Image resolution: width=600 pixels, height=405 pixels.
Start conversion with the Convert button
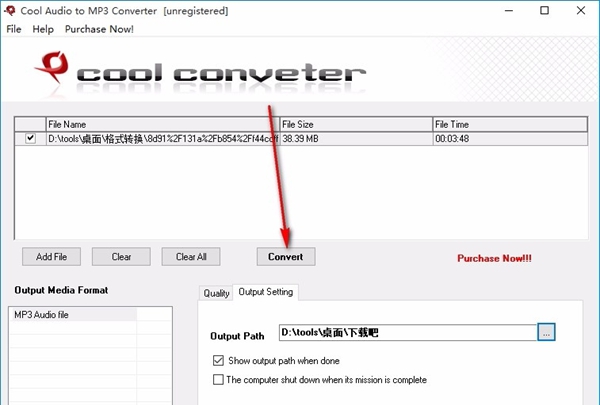tap(286, 256)
